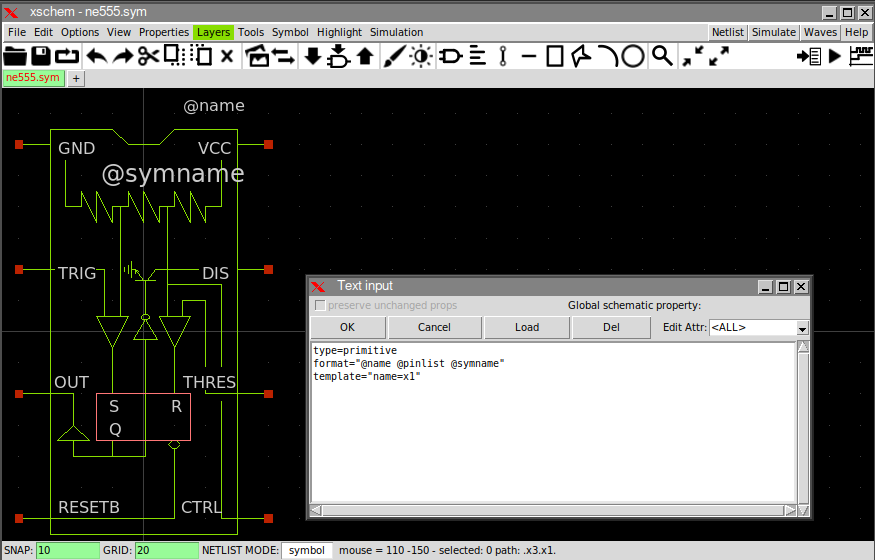Run simulation with the play icon
This screenshot has height=560, width=875.
point(835,56)
